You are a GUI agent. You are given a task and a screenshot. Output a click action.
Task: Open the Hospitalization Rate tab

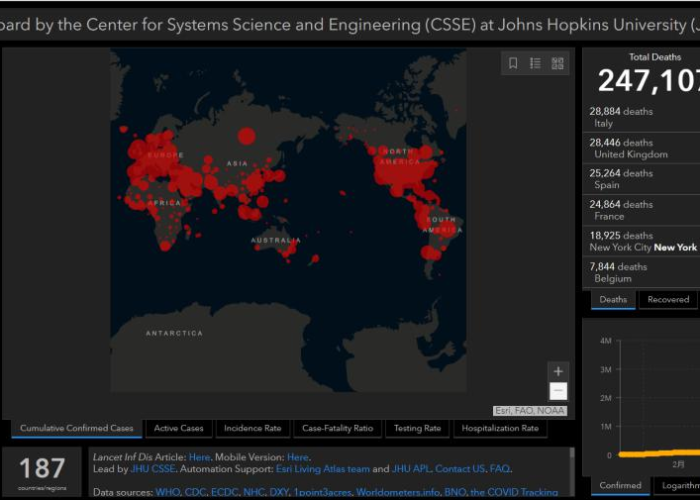coord(500,428)
